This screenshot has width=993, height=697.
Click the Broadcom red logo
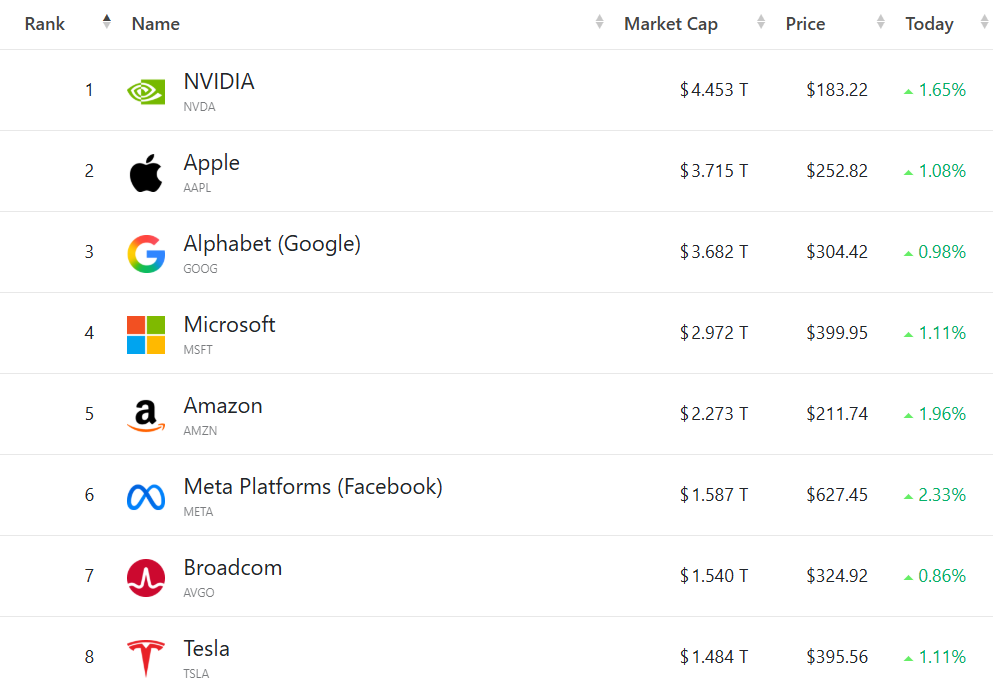pyautogui.click(x=146, y=578)
